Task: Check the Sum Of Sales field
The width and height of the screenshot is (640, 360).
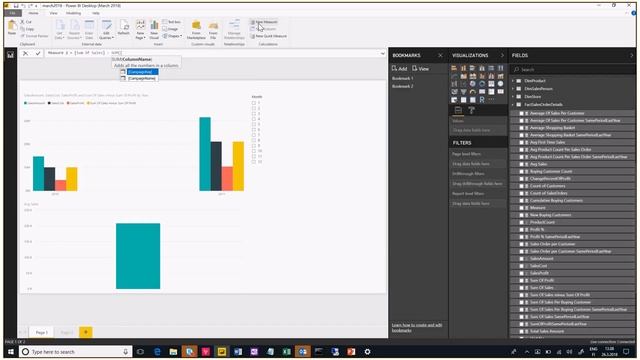Action: click(x=521, y=288)
